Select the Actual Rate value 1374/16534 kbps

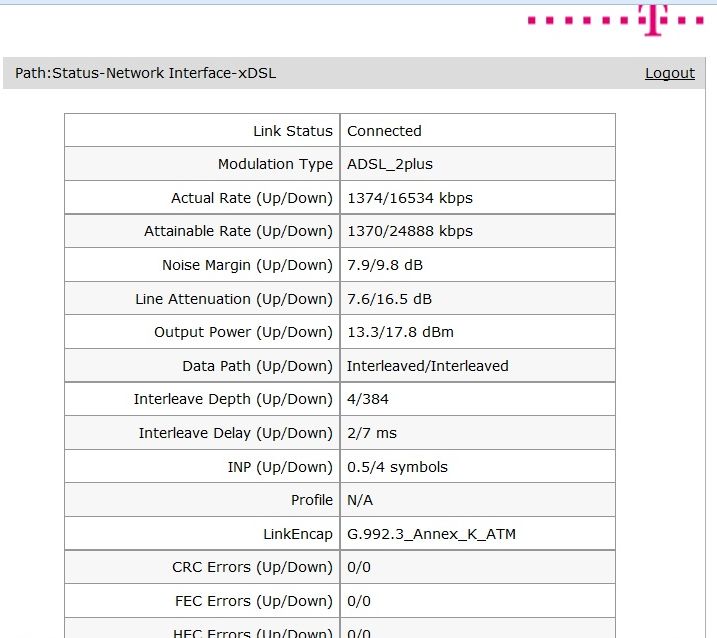pyautogui.click(x=409, y=198)
